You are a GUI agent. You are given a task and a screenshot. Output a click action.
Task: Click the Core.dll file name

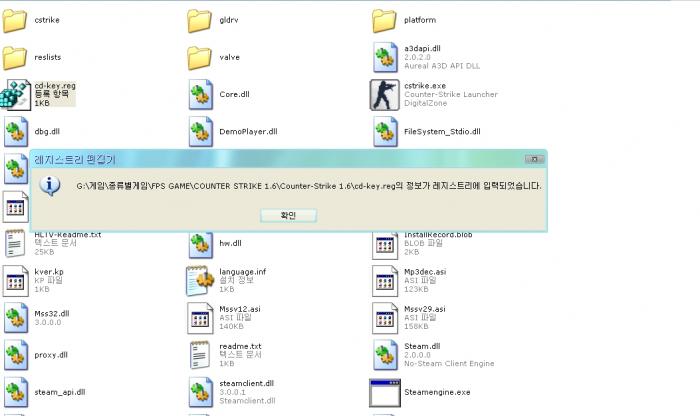(234, 94)
